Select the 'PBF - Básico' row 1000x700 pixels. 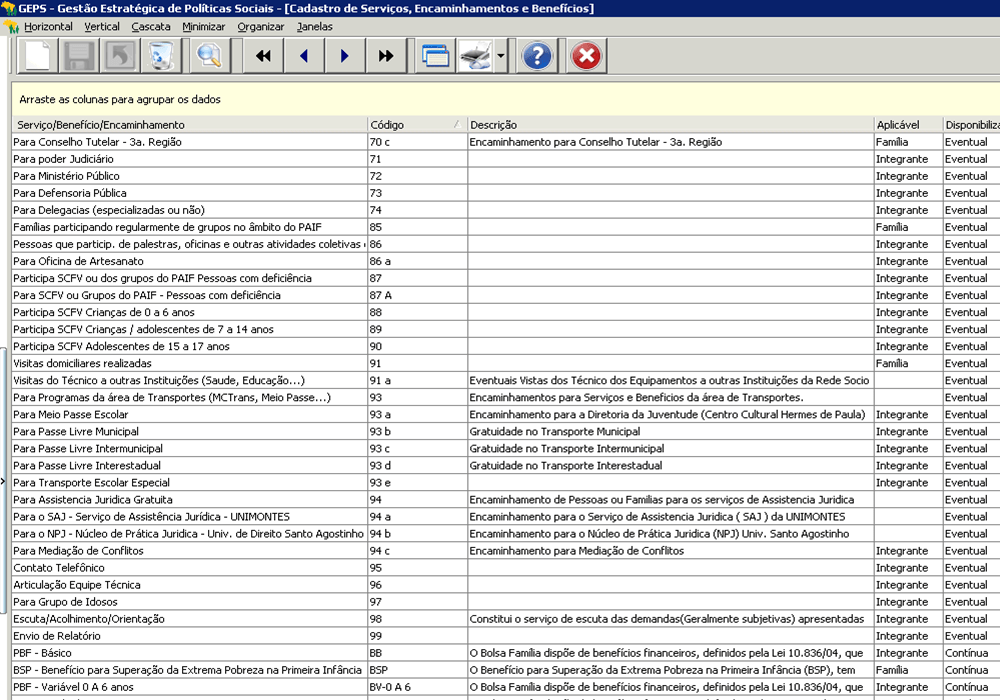pos(506,653)
